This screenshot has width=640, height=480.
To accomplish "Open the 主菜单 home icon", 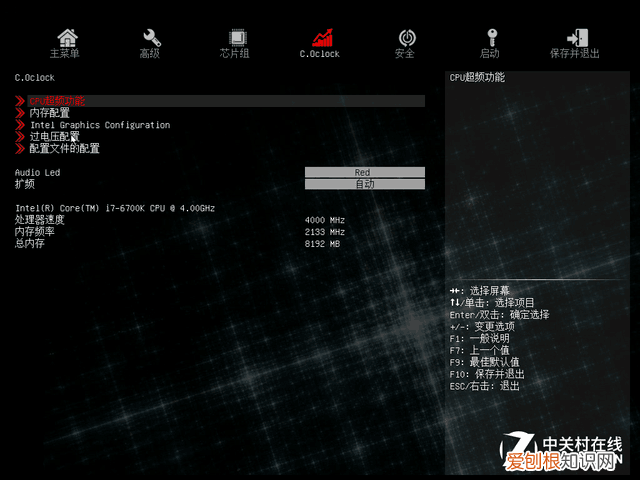I will click(66, 38).
